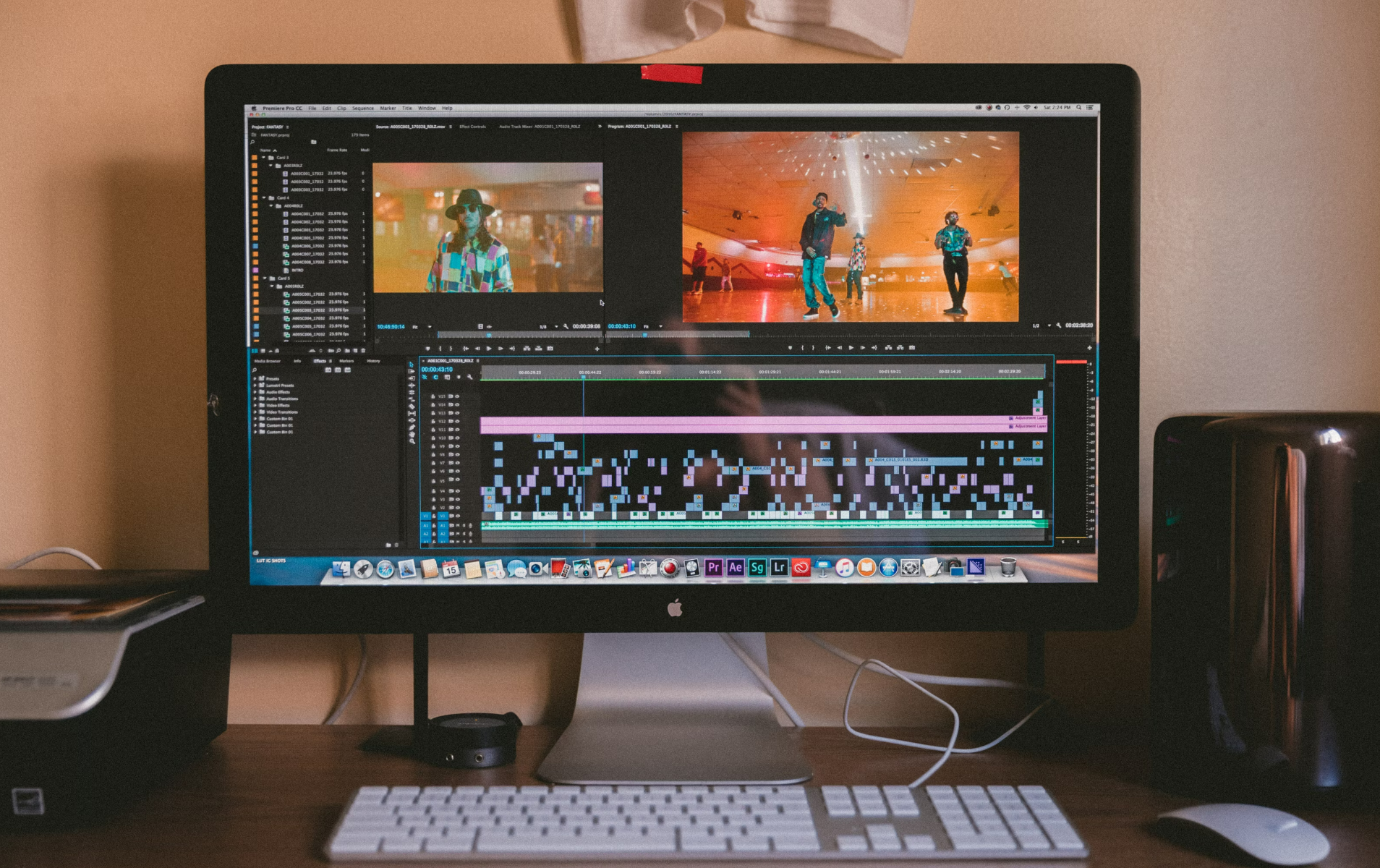1380x868 pixels.
Task: Step back one frame in Source monitor
Action: (477, 349)
